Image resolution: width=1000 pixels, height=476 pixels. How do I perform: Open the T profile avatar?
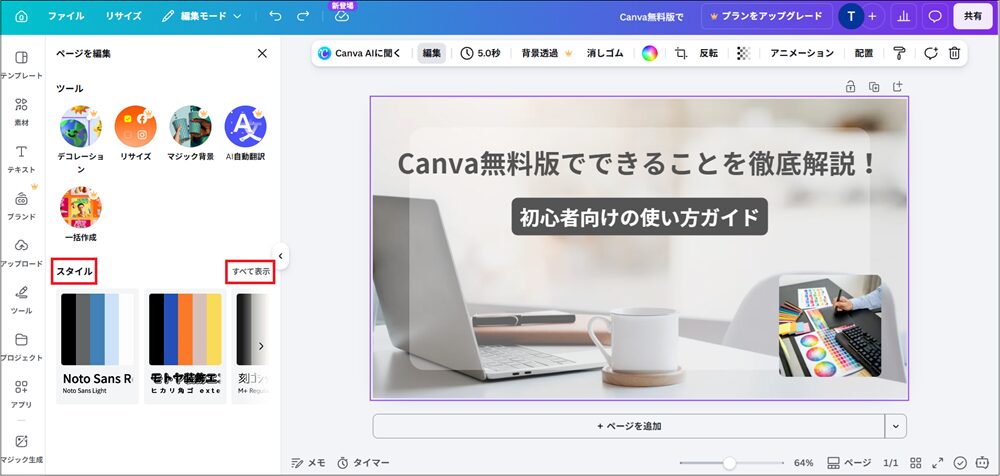click(x=851, y=17)
